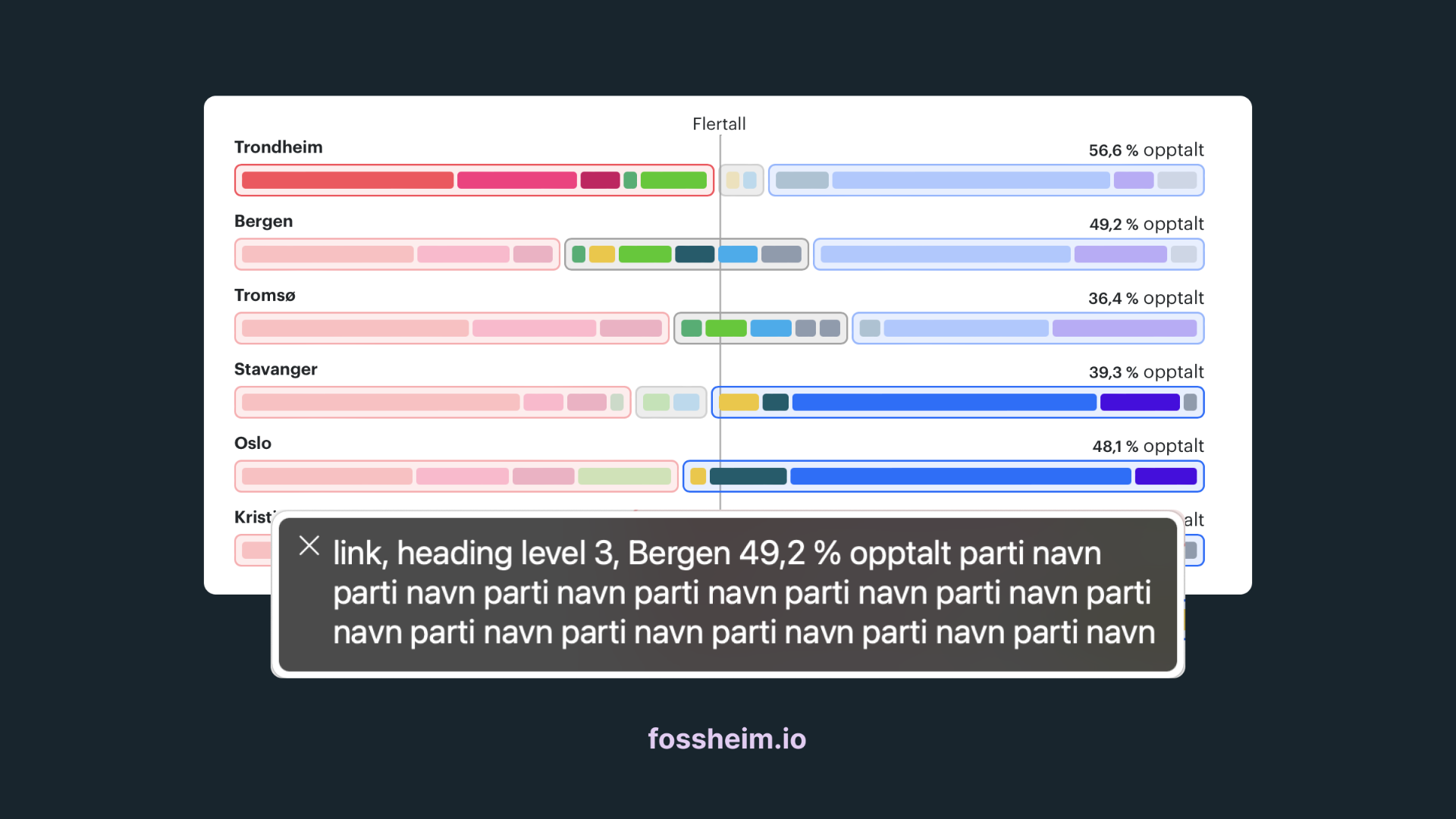Open the Trondheim heading link
Image resolution: width=1456 pixels, height=819 pixels.
coord(278,147)
